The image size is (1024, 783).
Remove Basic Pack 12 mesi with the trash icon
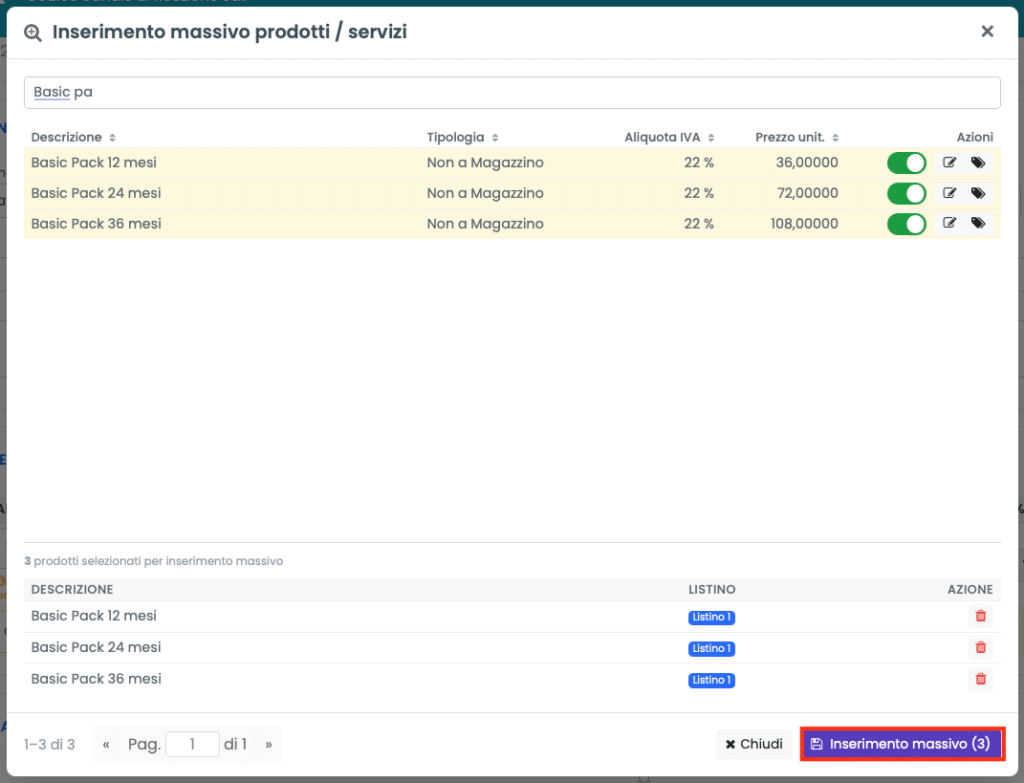click(980, 616)
